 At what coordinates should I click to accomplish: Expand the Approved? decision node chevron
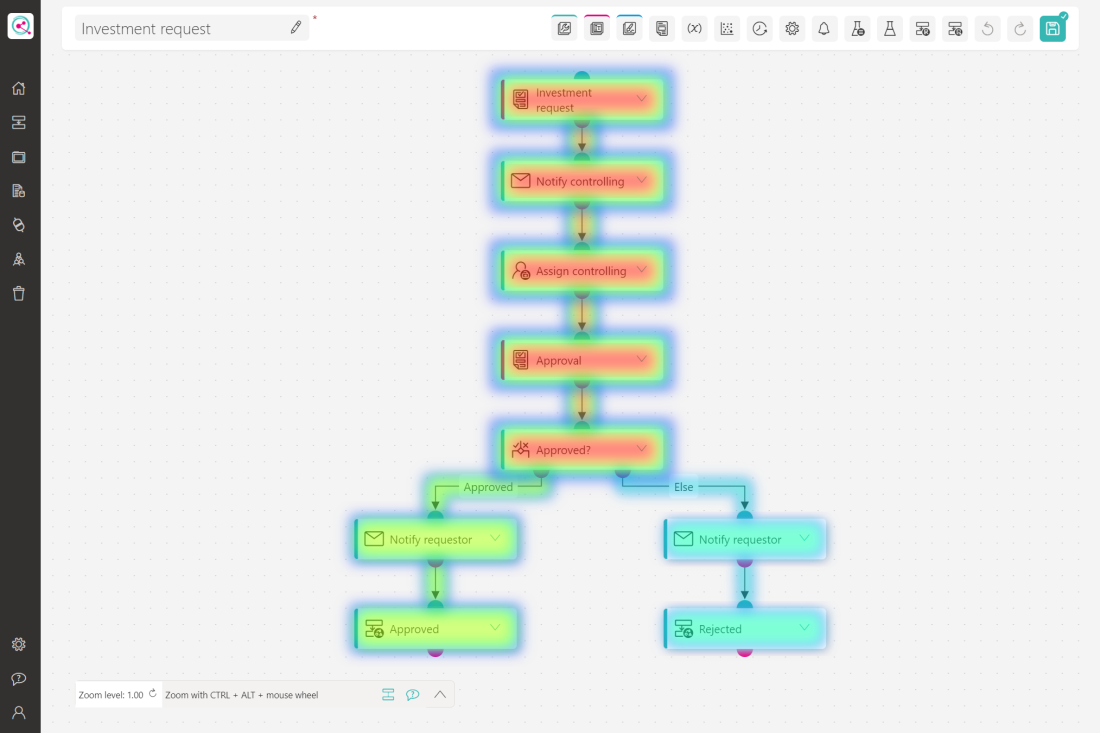click(641, 449)
